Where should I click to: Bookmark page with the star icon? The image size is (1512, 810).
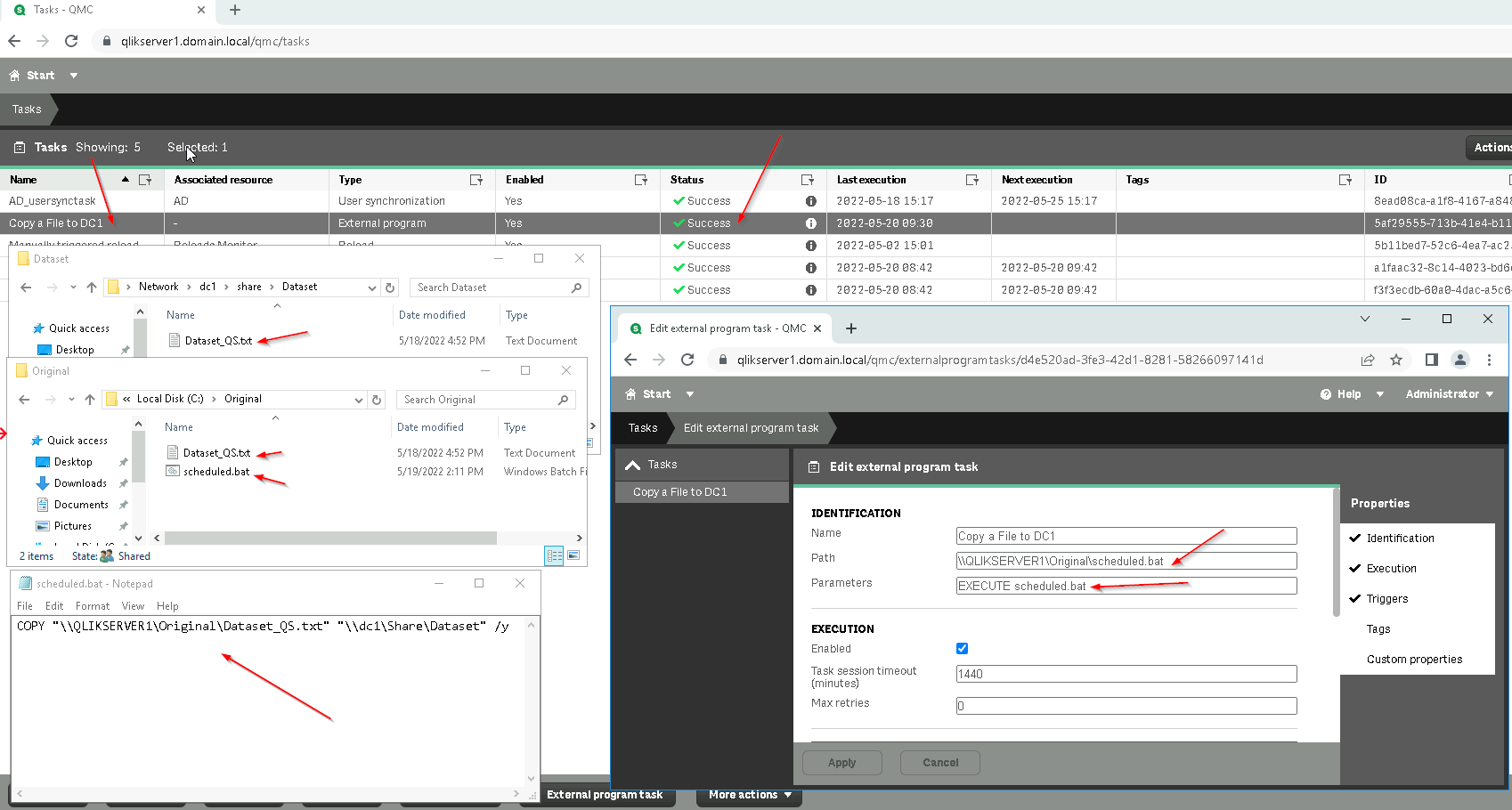pyautogui.click(x=1396, y=360)
